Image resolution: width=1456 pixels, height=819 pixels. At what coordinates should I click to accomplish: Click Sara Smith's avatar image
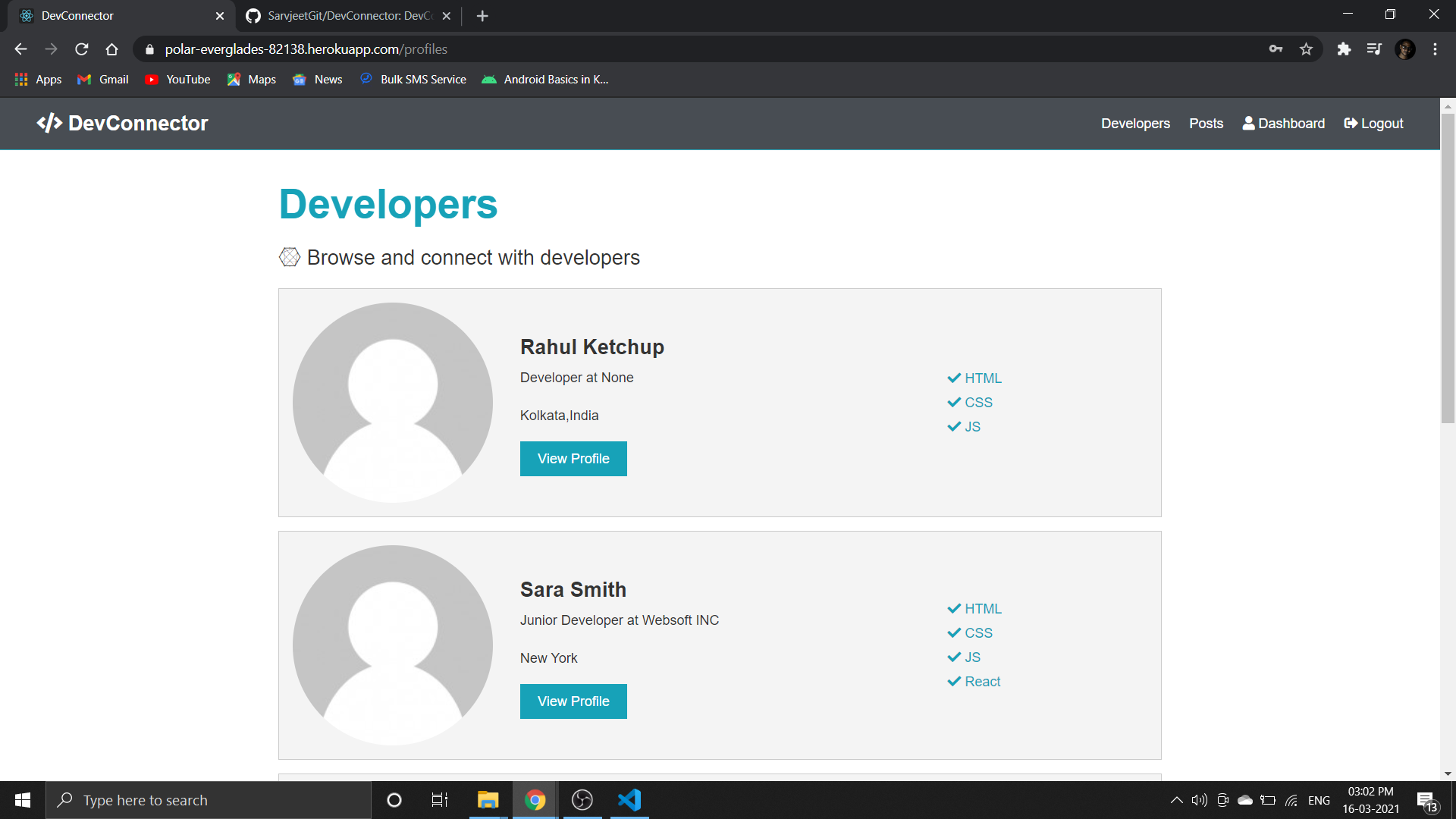point(393,645)
